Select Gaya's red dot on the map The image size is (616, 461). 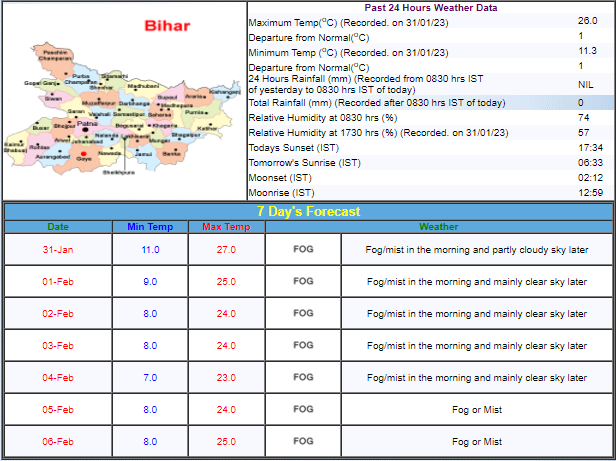82,154
